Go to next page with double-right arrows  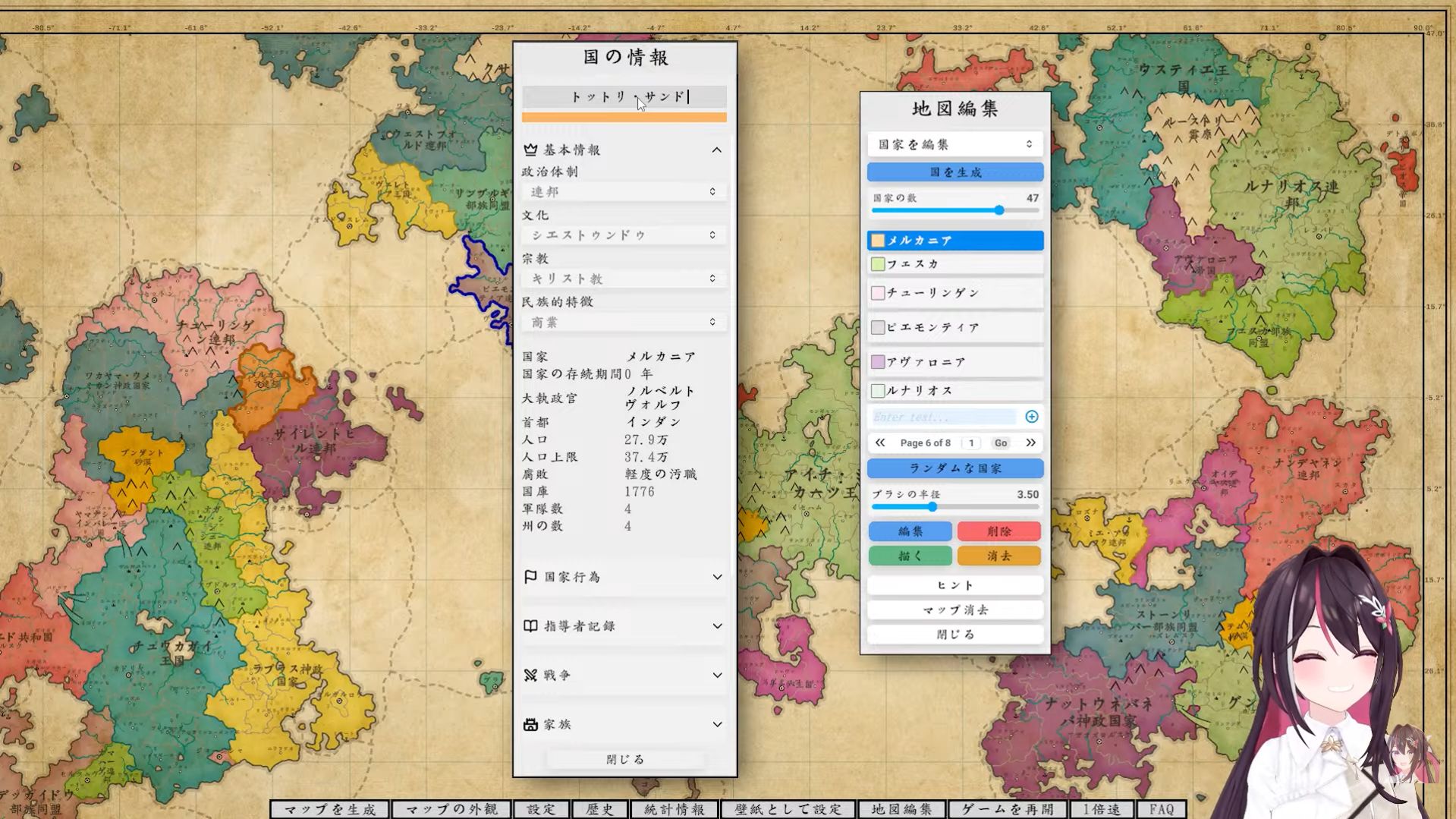1030,443
